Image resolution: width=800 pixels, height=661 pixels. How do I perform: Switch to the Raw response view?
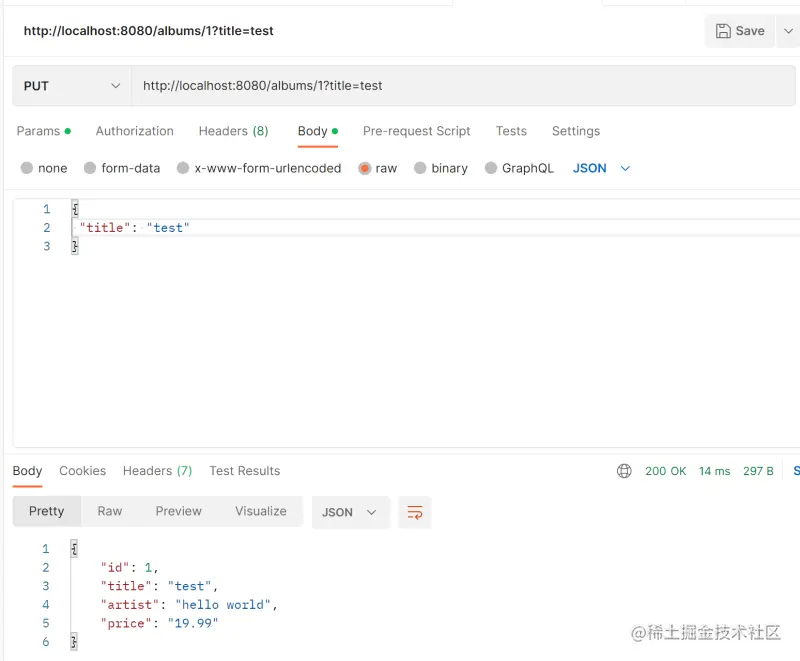click(110, 511)
